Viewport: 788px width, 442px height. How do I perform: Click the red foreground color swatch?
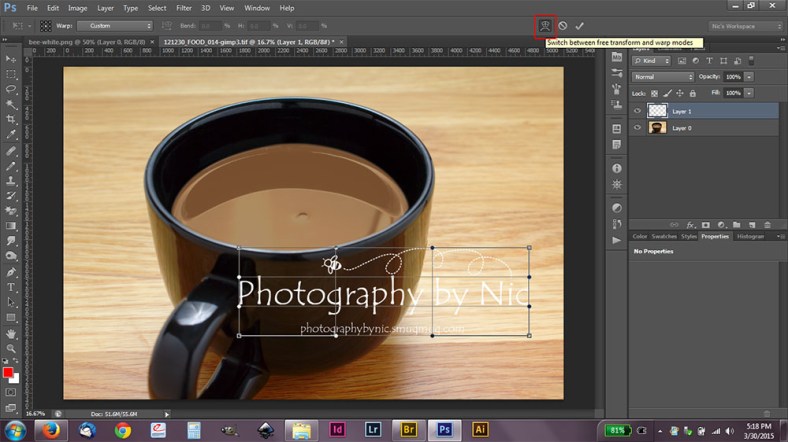pyautogui.click(x=8, y=372)
